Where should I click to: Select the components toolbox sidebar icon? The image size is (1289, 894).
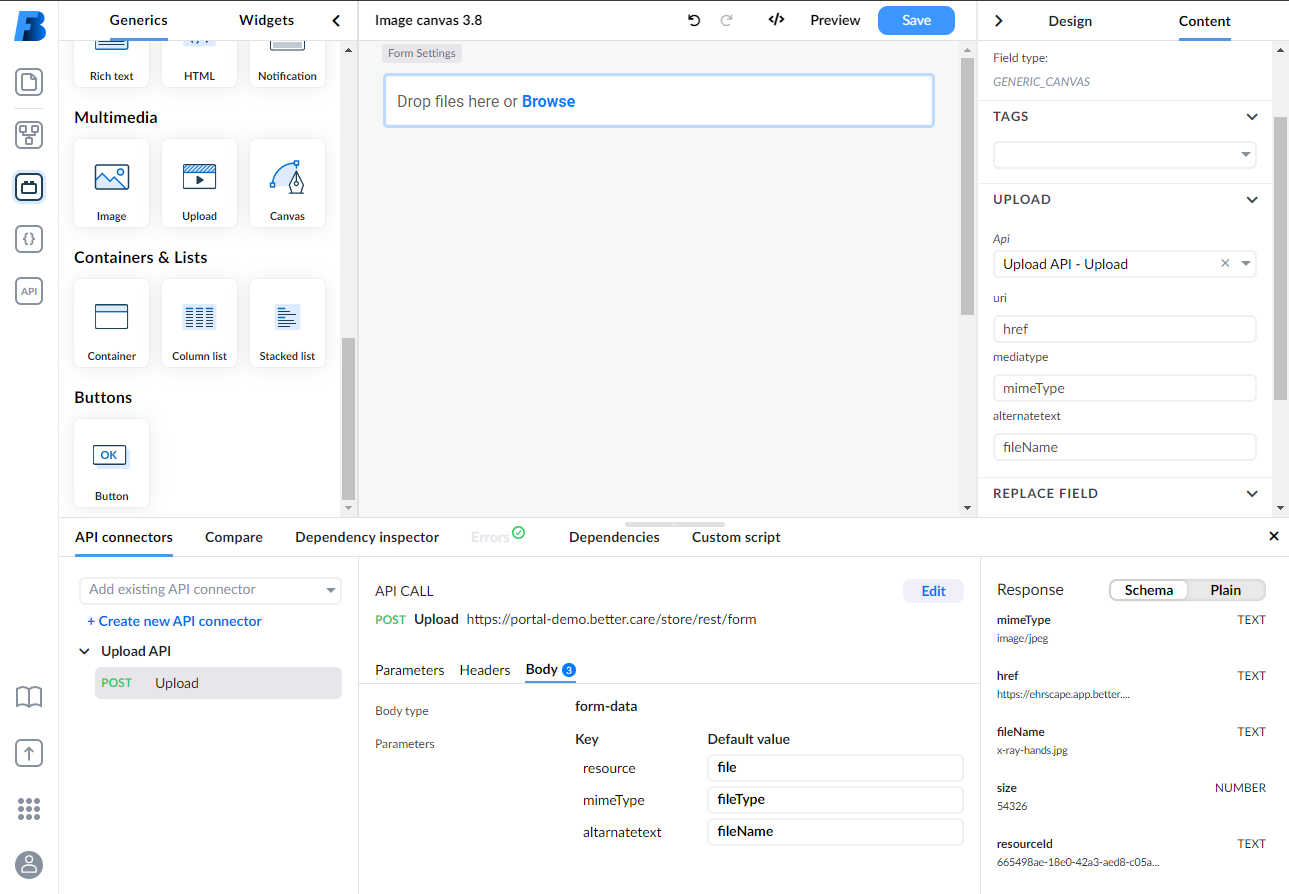click(29, 187)
